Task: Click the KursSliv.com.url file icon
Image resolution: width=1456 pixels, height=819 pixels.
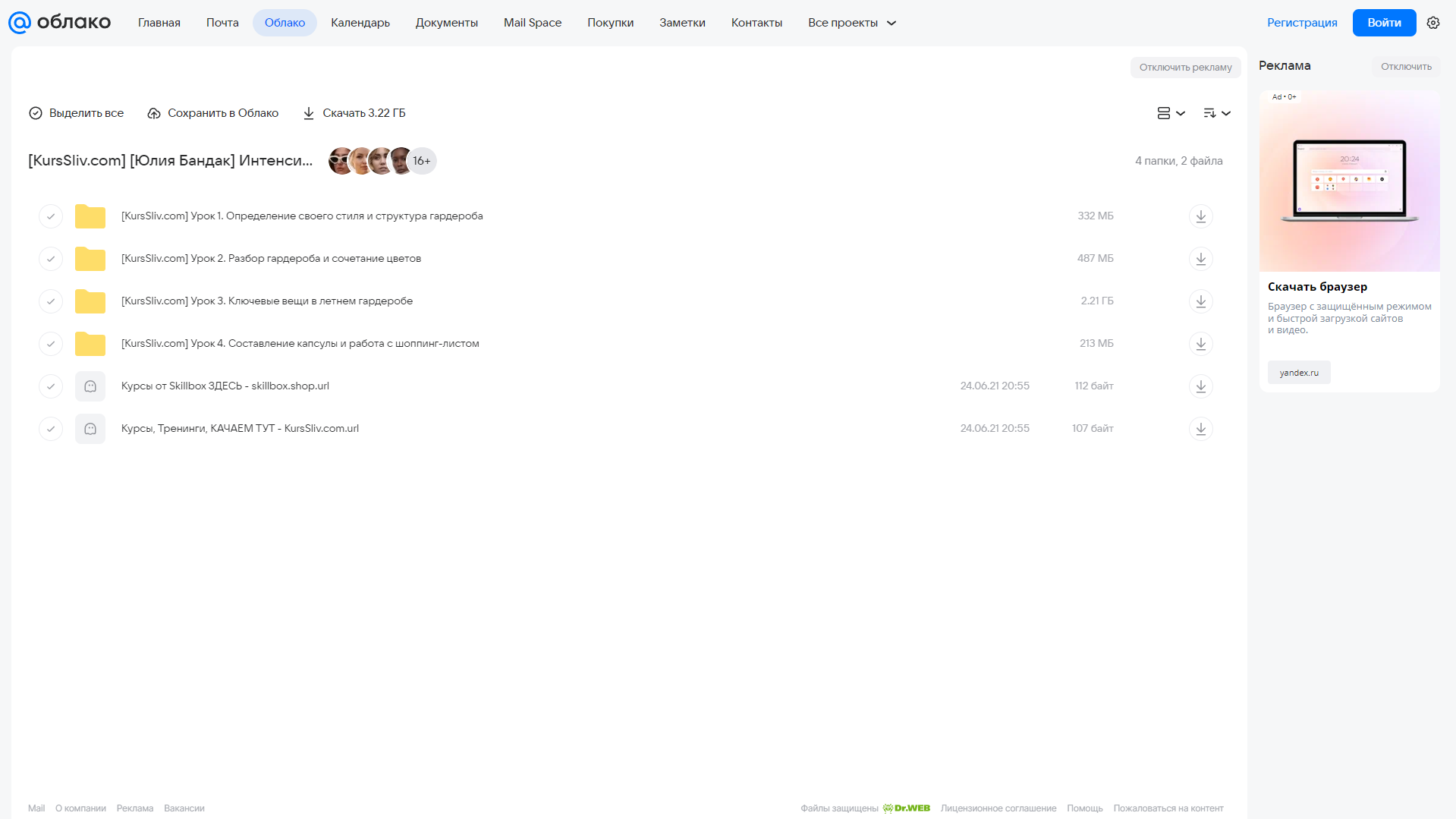Action: click(x=90, y=429)
